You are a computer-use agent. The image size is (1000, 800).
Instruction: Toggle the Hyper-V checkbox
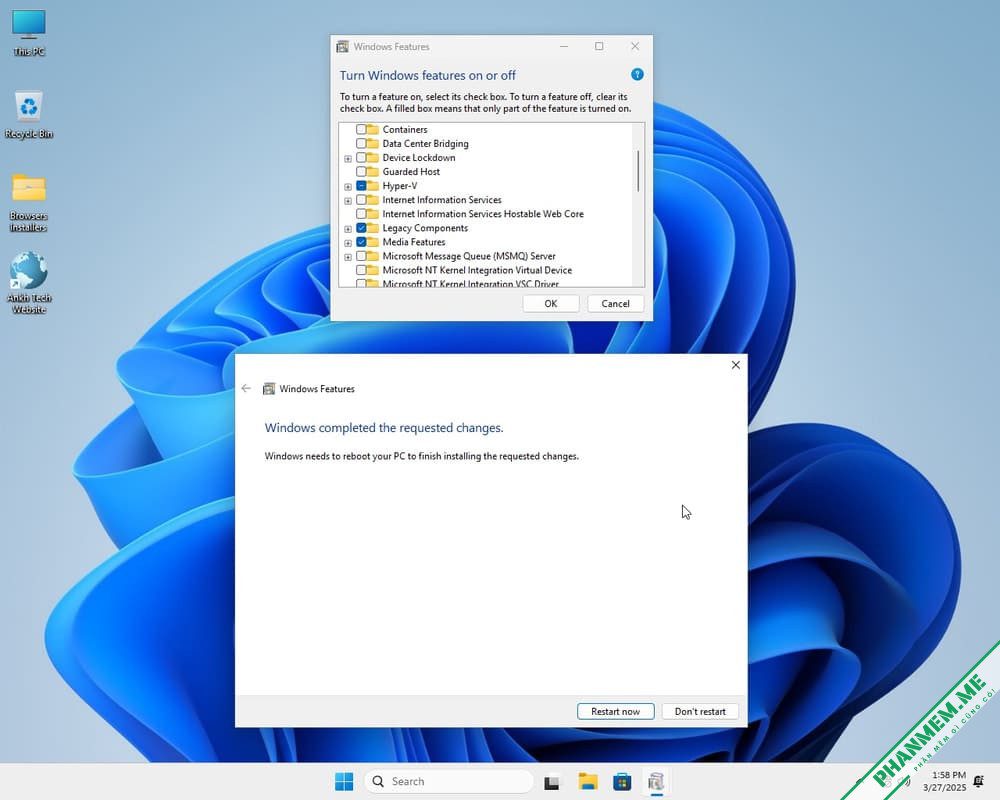tap(361, 186)
